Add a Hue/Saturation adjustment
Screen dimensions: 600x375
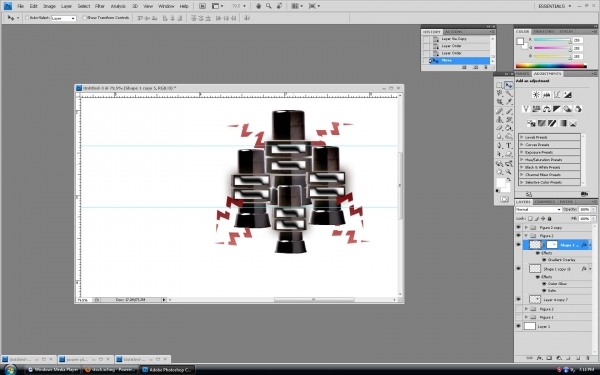536,109
